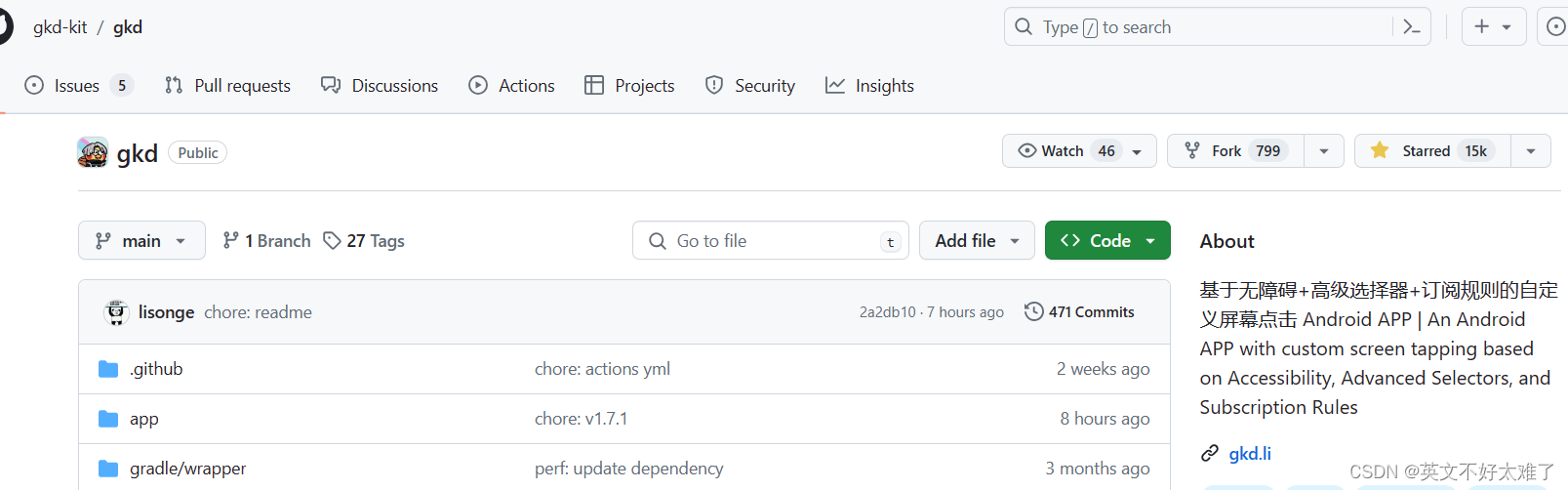Open the app folder

[x=144, y=419]
